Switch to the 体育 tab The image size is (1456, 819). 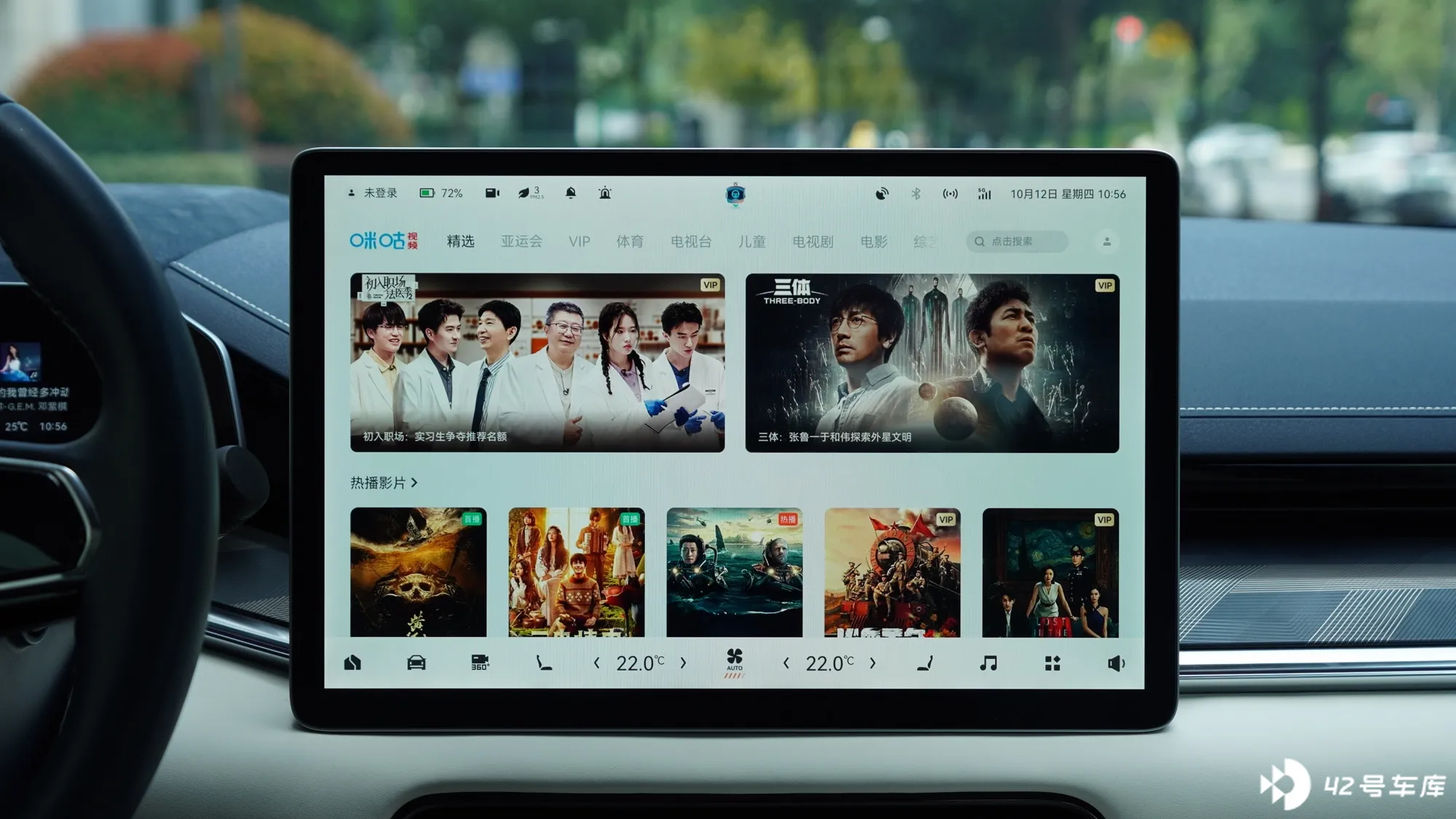[x=630, y=241]
